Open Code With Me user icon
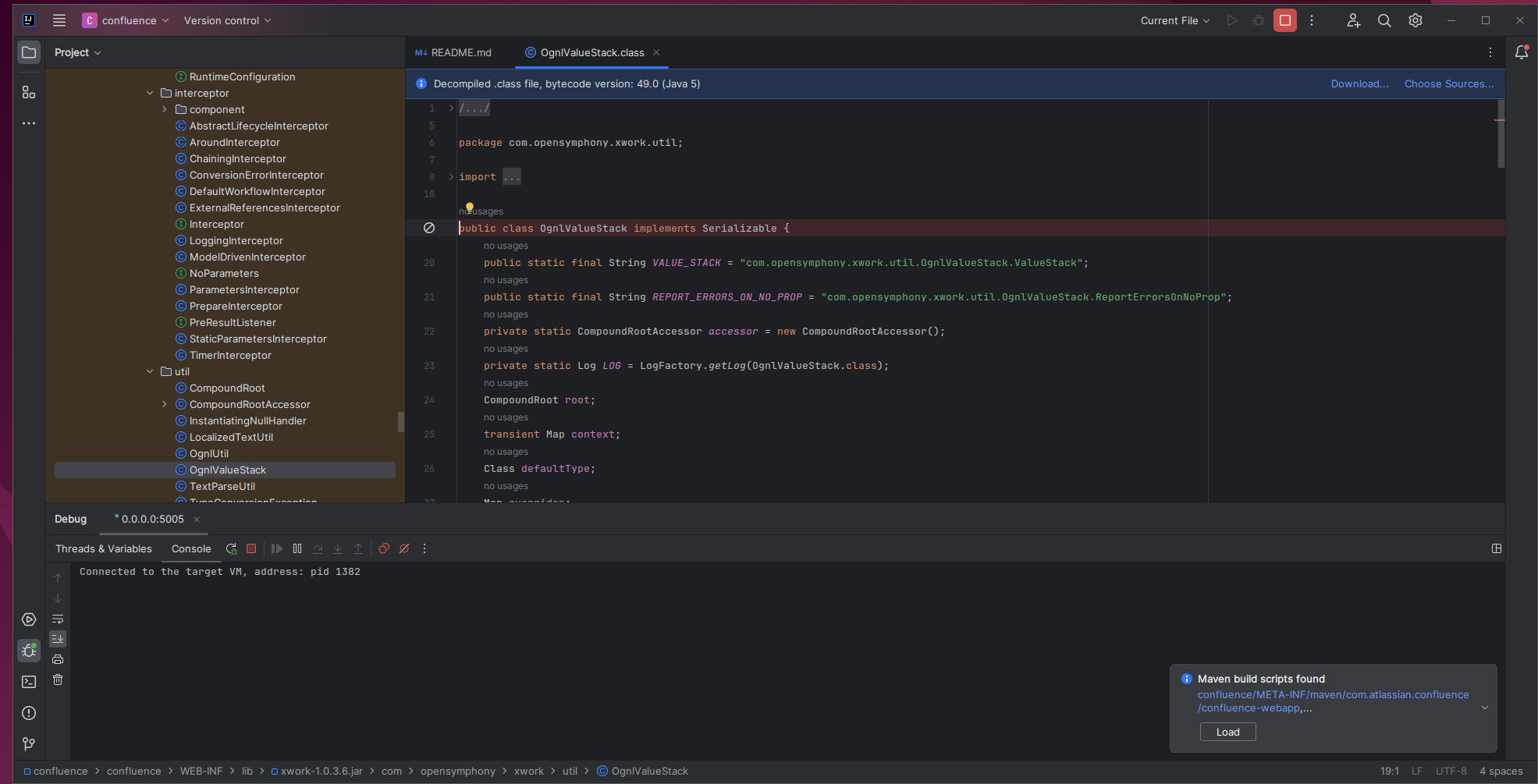Image resolution: width=1538 pixels, height=784 pixels. point(1353,20)
